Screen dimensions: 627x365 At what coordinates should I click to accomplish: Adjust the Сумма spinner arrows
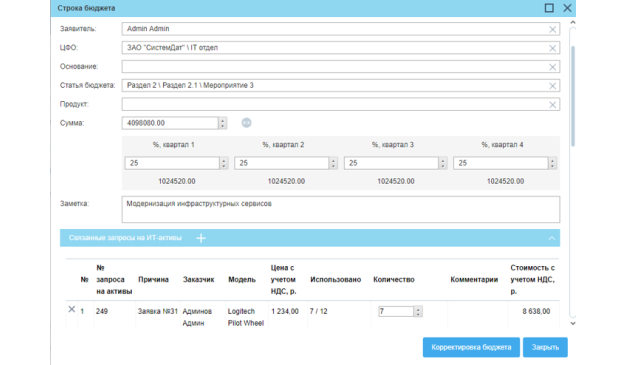(223, 123)
